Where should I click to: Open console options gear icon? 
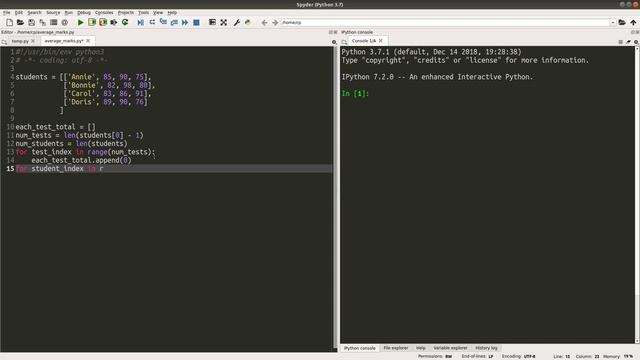(x=636, y=42)
